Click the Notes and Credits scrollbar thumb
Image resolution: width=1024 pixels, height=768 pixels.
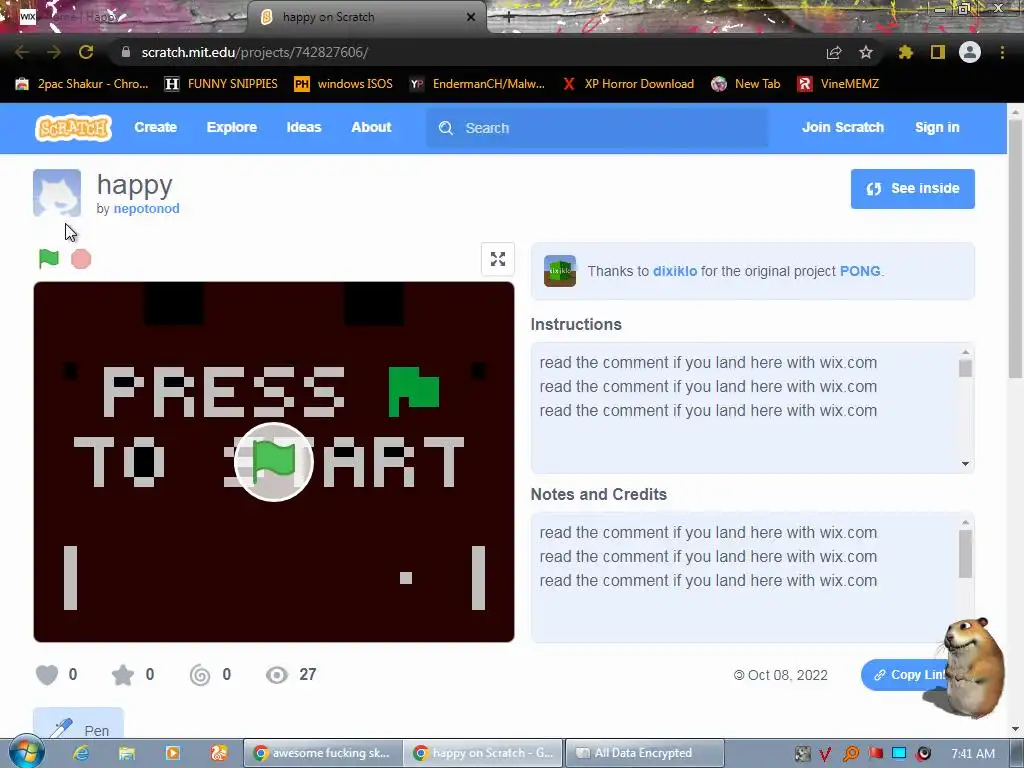click(x=965, y=554)
